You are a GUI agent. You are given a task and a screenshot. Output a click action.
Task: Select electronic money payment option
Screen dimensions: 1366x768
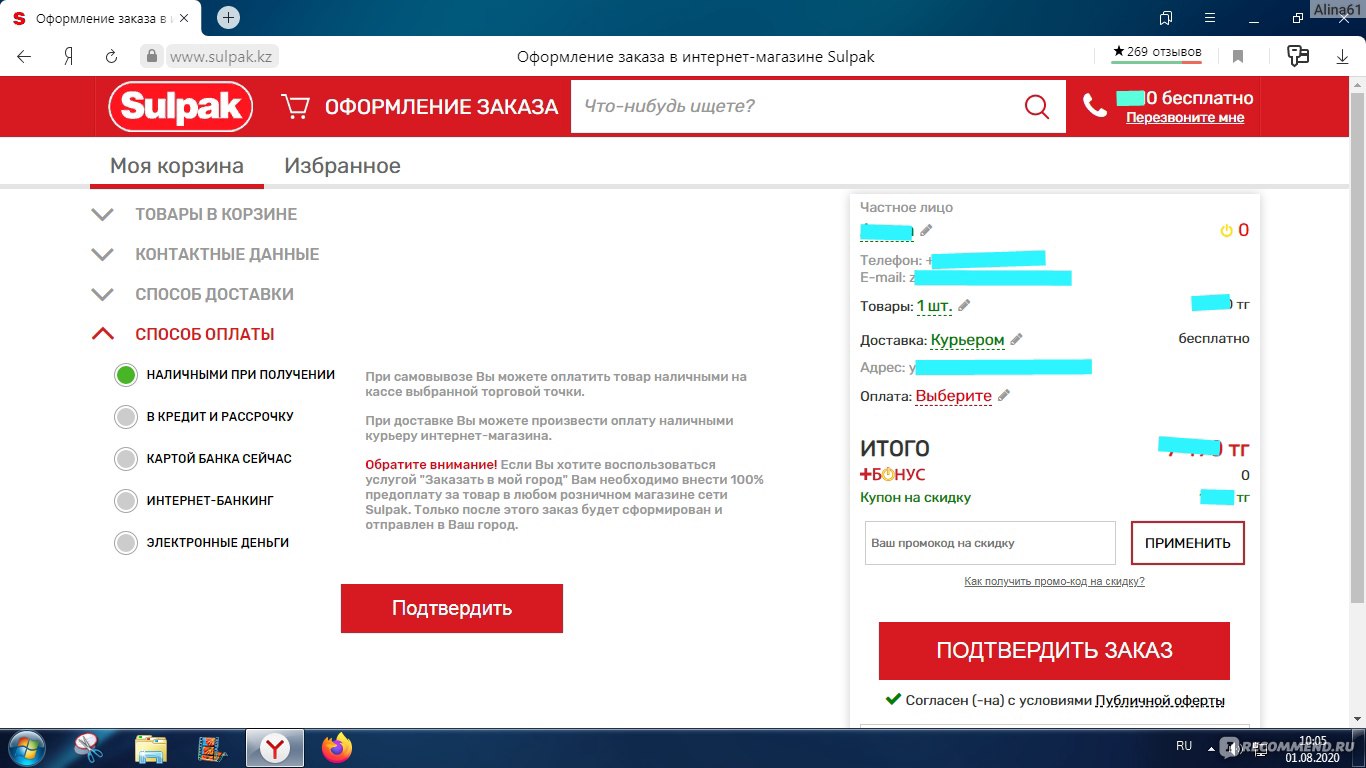coord(125,543)
